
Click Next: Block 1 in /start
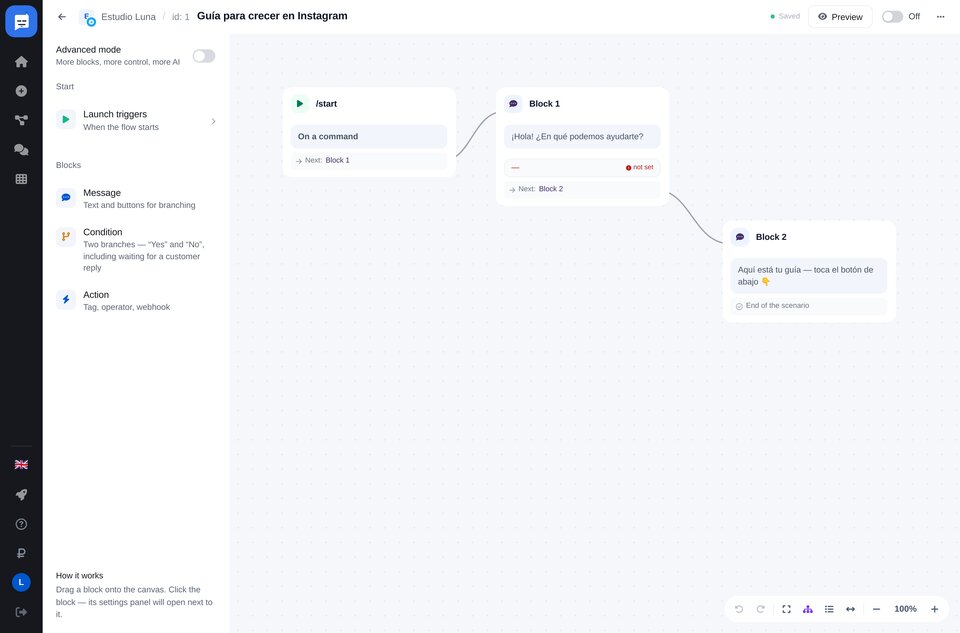click(369, 160)
